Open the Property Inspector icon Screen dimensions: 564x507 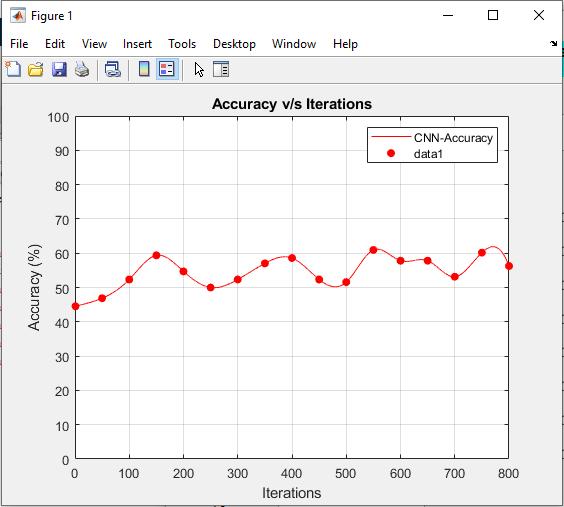tap(221, 69)
